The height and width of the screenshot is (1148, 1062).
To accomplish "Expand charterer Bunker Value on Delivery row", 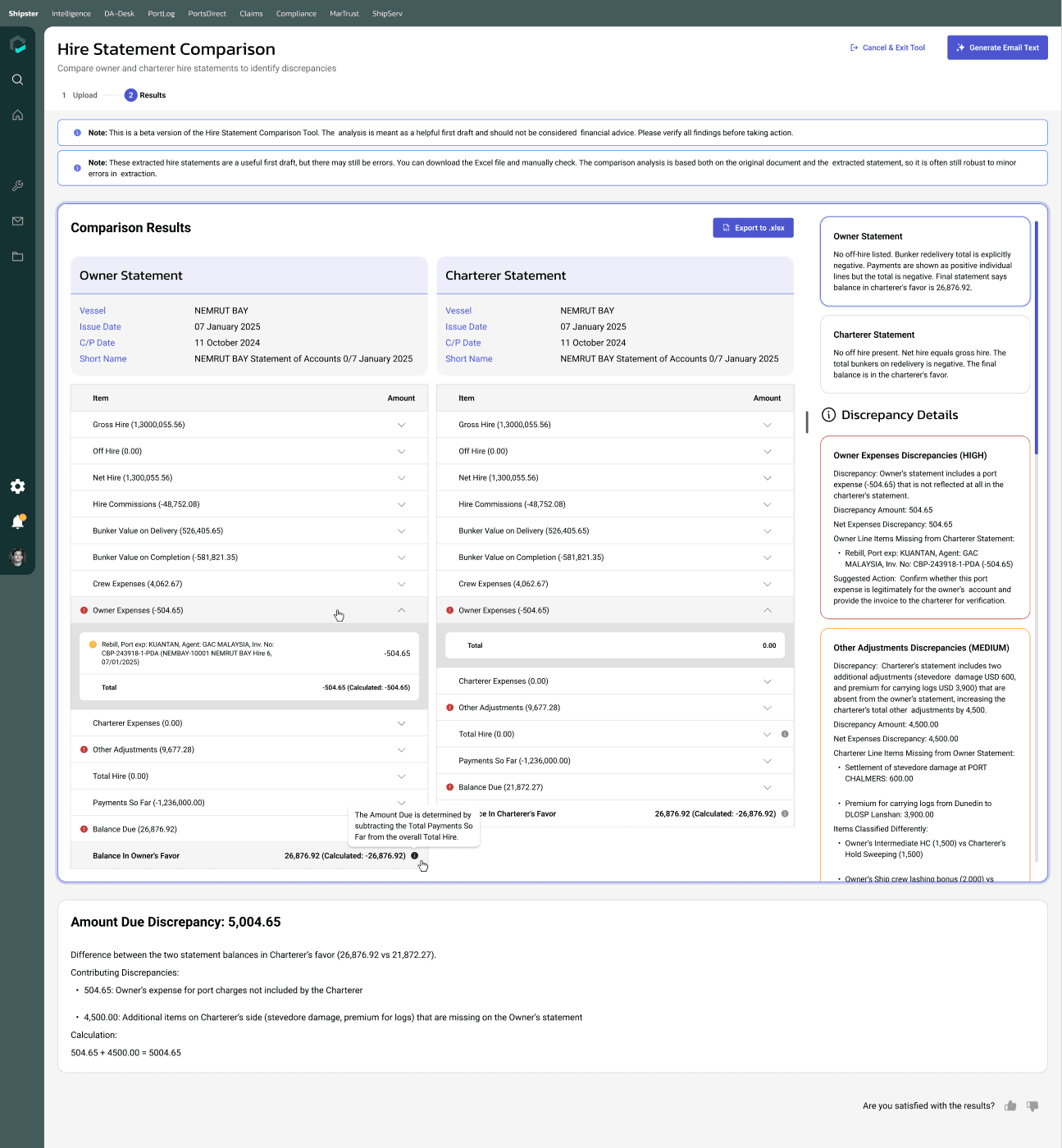I will coord(768,531).
